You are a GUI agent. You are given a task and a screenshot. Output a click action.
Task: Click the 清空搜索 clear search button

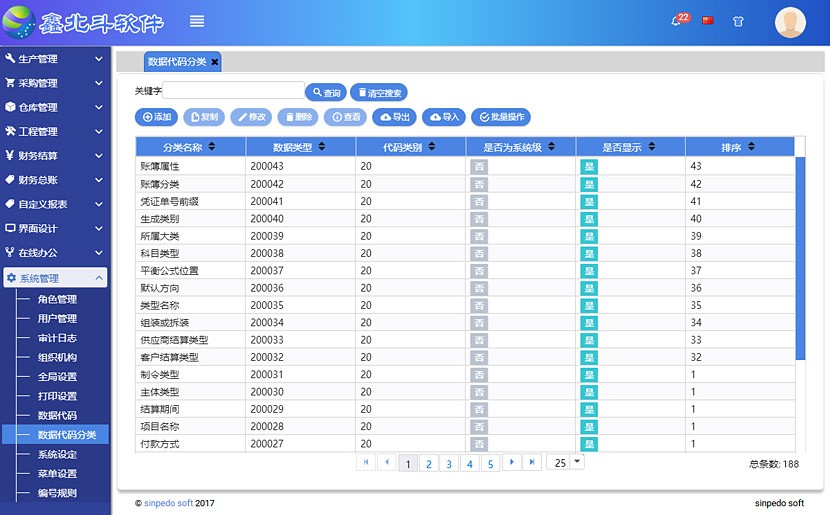379,93
